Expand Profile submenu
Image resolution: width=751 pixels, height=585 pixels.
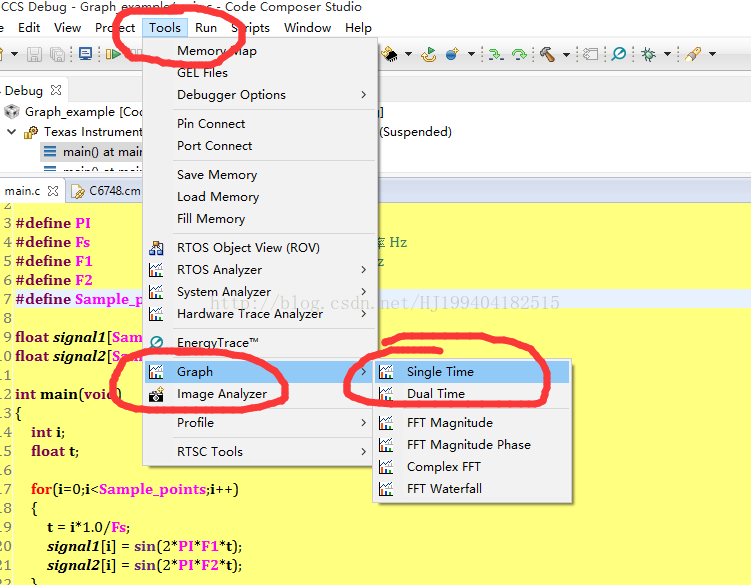click(260, 423)
